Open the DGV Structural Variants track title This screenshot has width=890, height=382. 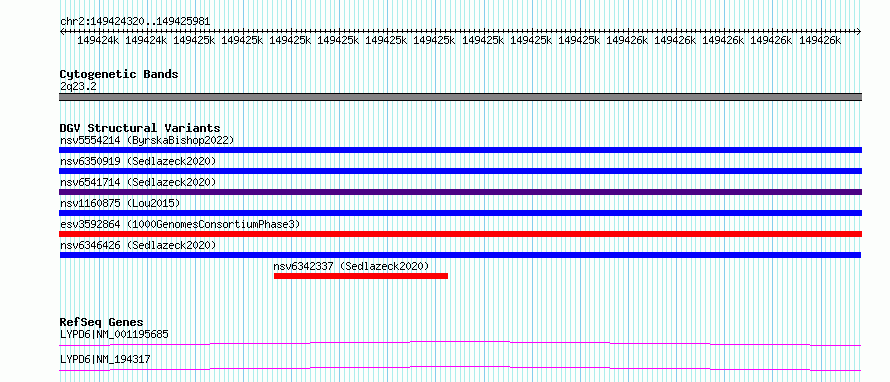[140, 128]
